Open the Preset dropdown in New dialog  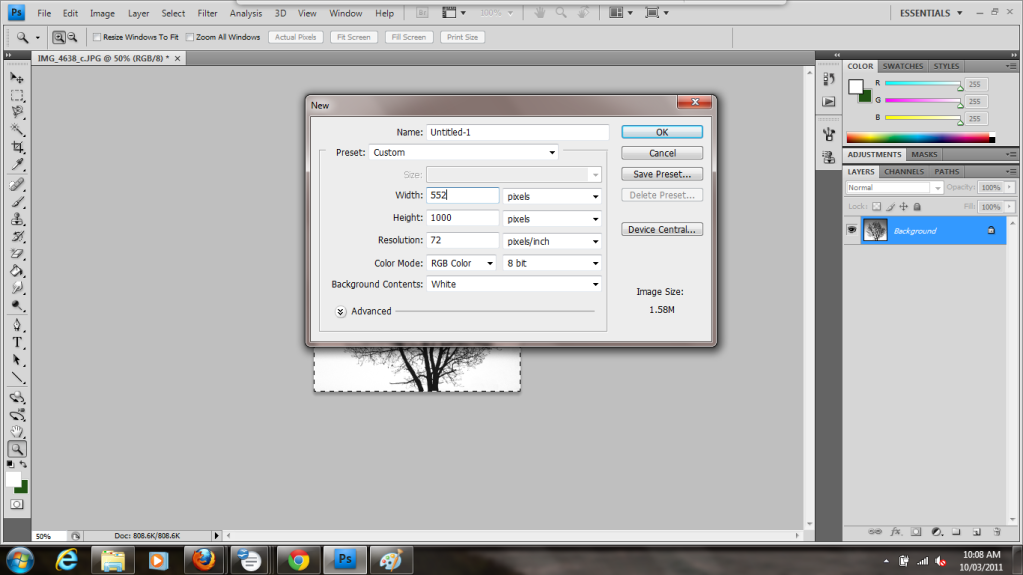pos(463,153)
